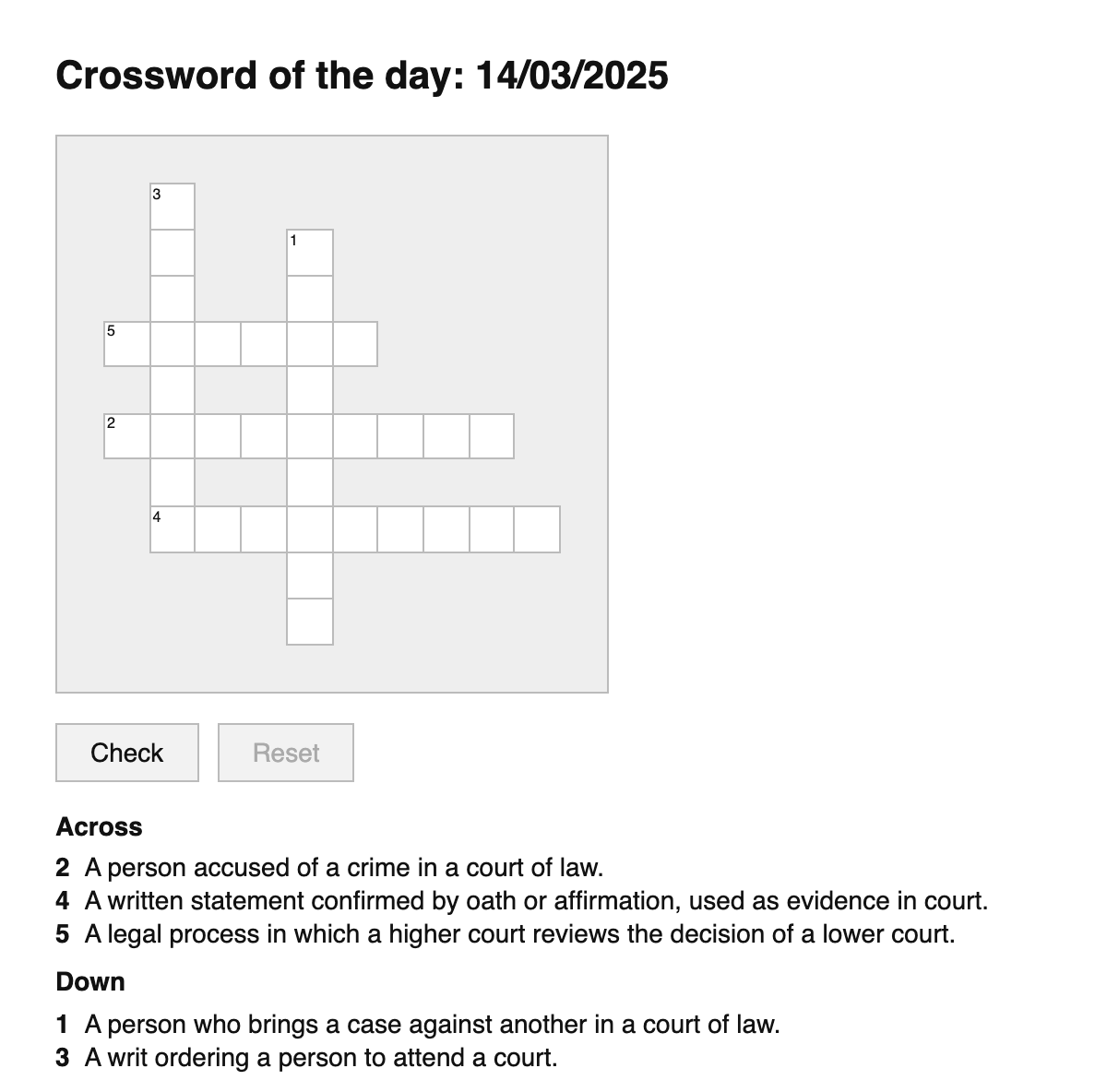Click the 4 Across clue about a sworn statement
The width and height of the screenshot is (1107, 1092).
tap(535, 901)
